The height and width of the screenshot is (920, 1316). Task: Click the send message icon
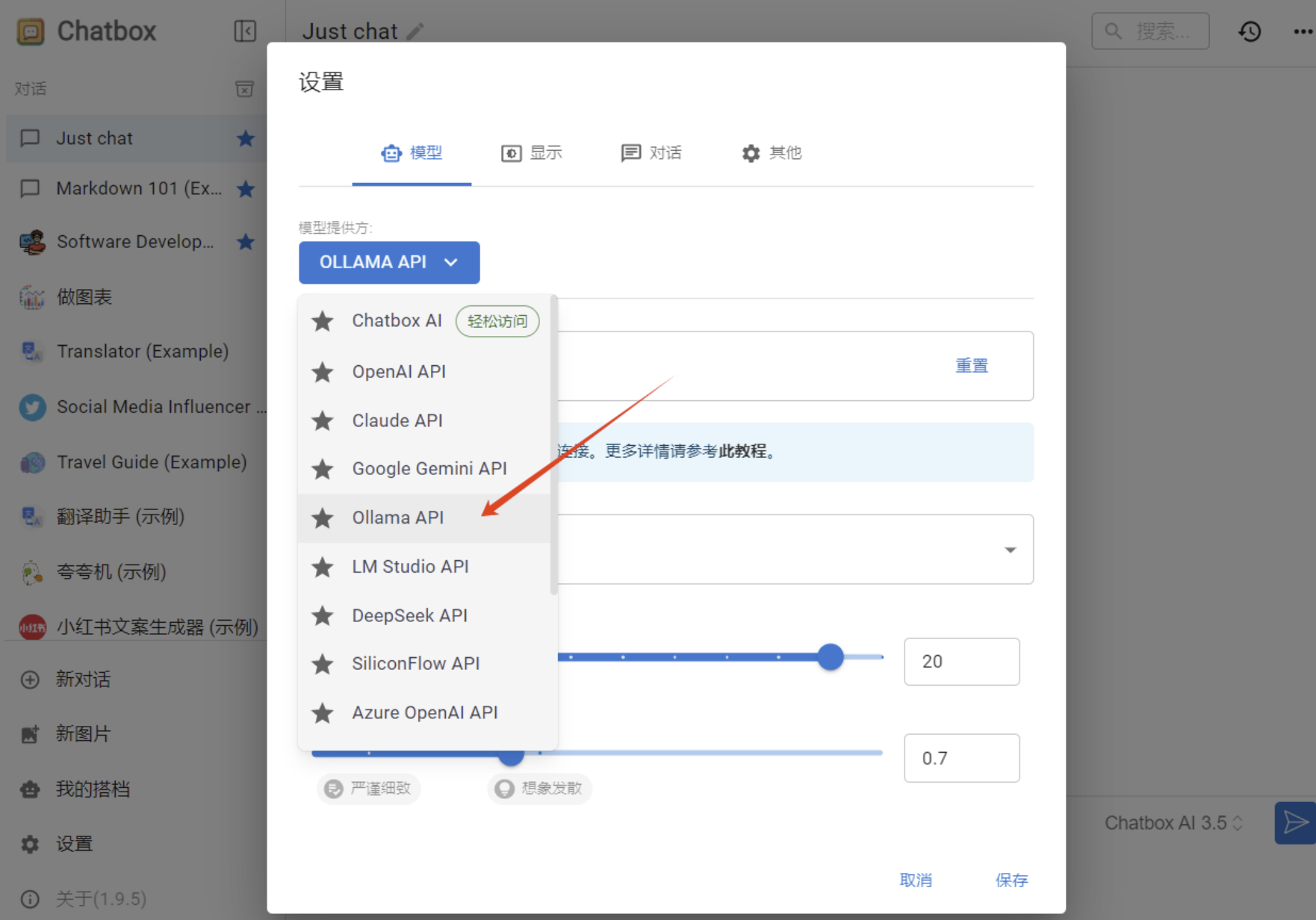point(1296,822)
